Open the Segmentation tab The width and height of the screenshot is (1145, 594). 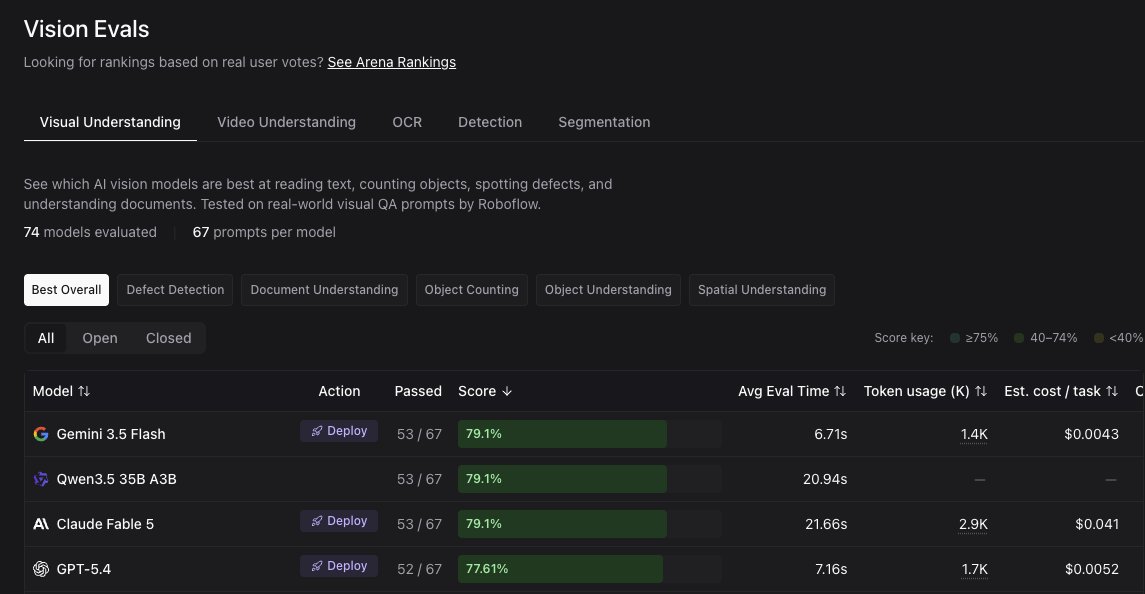[x=604, y=122]
